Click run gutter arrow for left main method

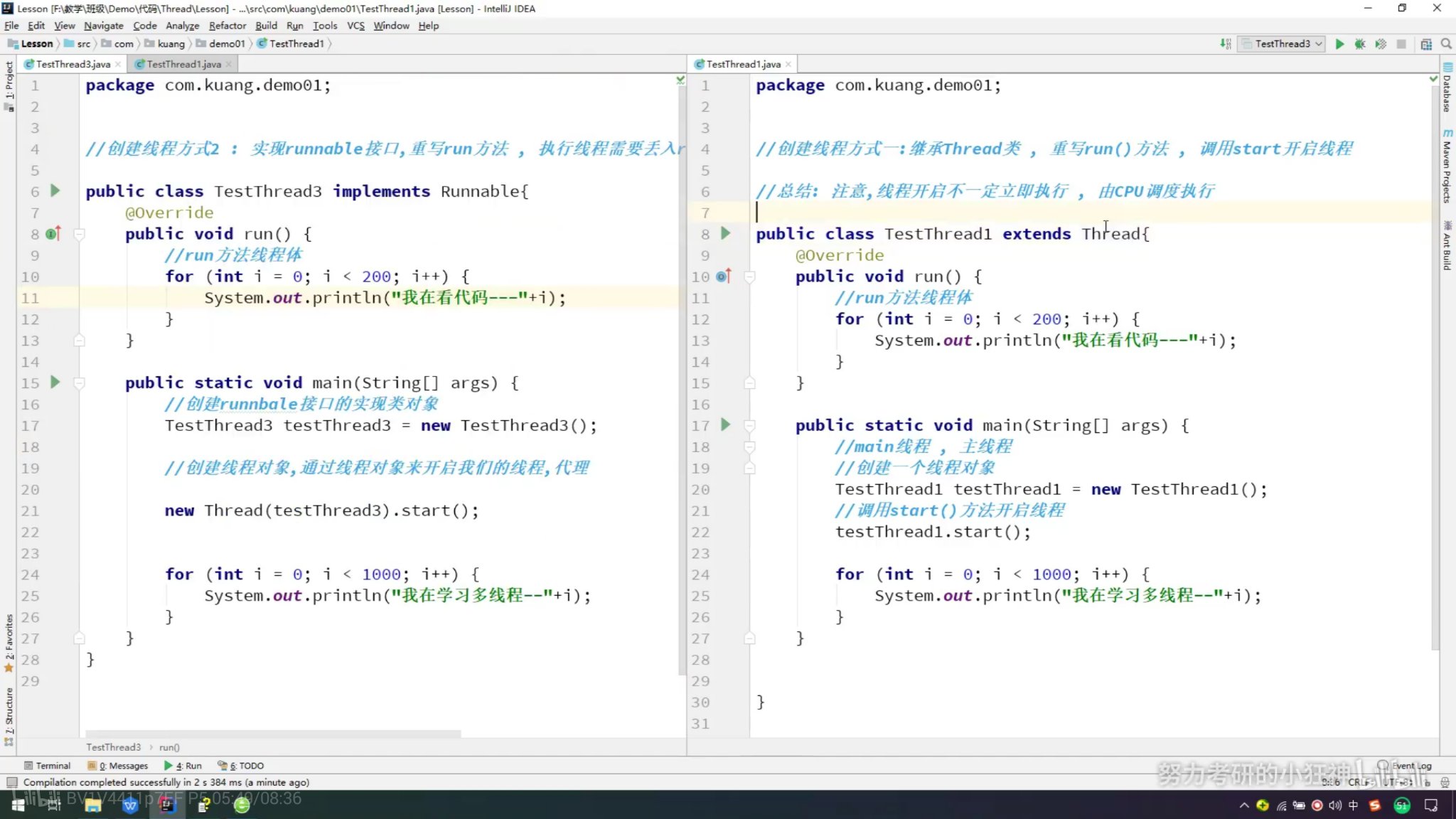(55, 382)
